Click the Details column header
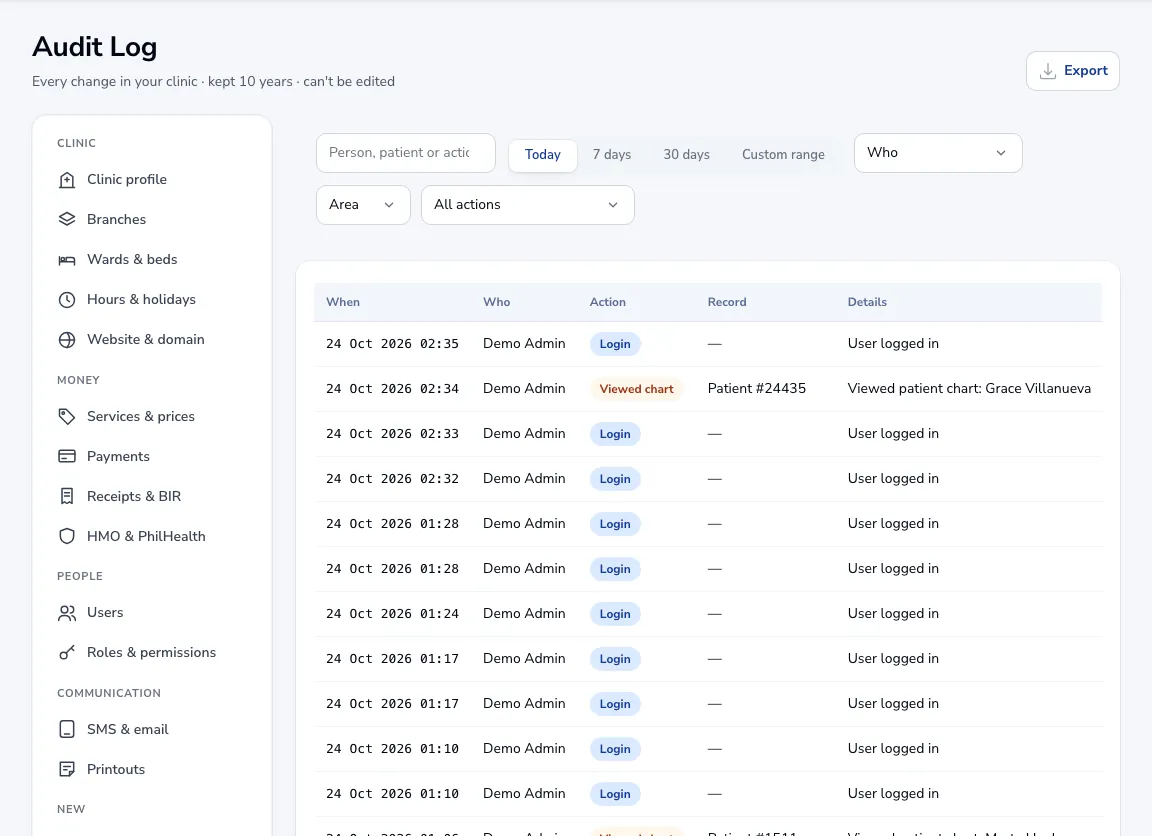Image resolution: width=1152 pixels, height=836 pixels. [867, 302]
